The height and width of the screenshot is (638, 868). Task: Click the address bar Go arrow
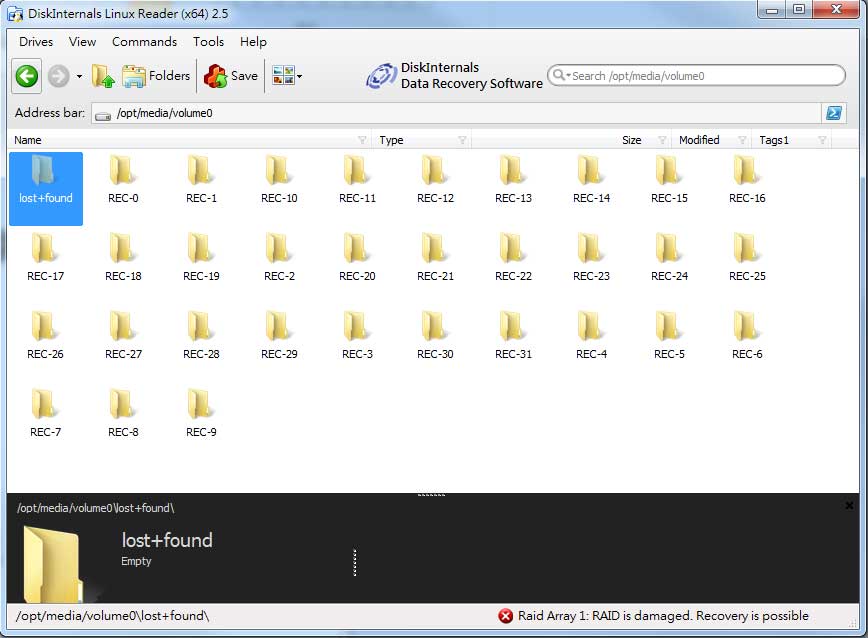coord(833,113)
